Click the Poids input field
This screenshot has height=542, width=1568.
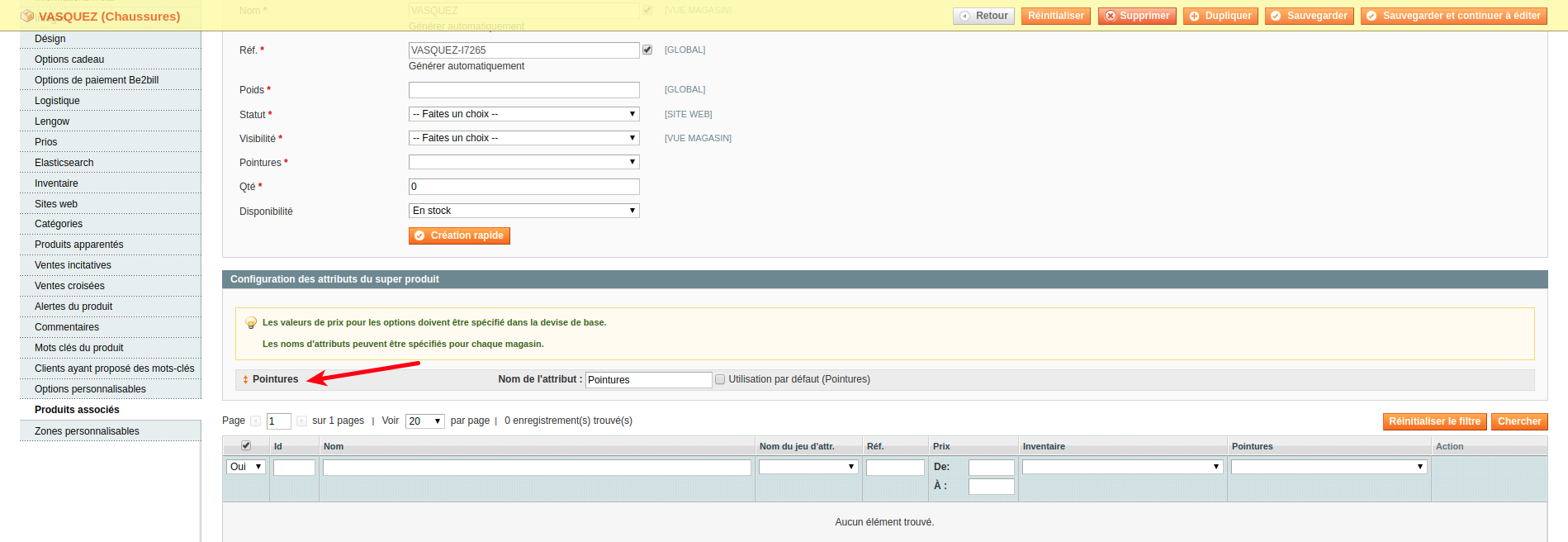pyautogui.click(x=523, y=90)
